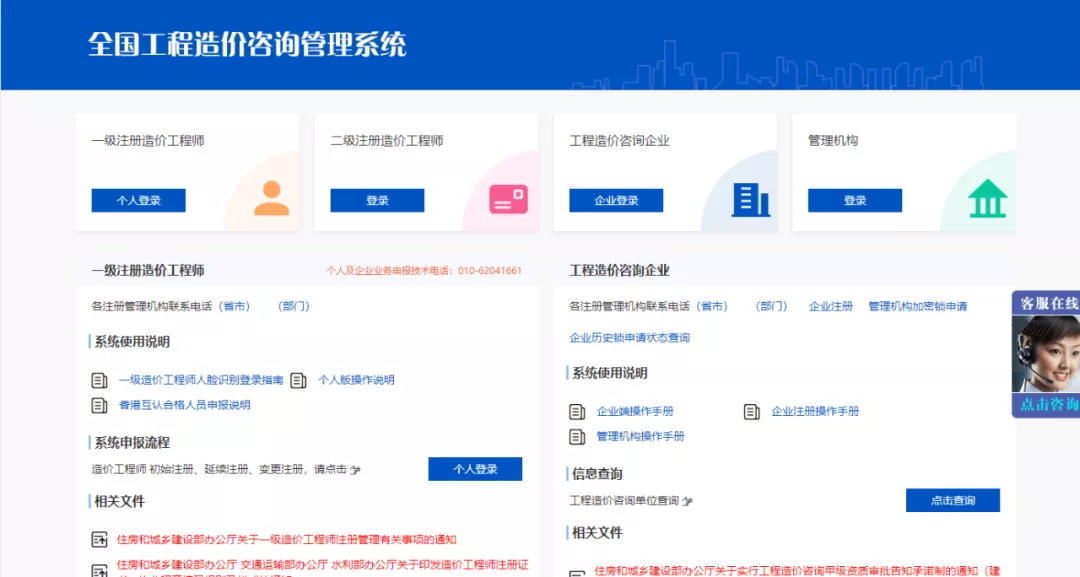Open 管理机构加密锁申请 link

917,306
